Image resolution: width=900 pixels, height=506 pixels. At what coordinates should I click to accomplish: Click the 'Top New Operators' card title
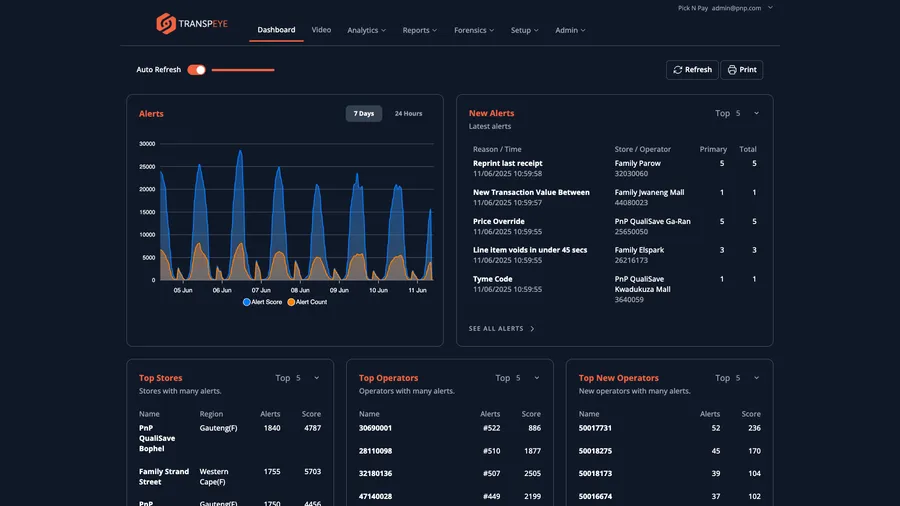tap(619, 378)
